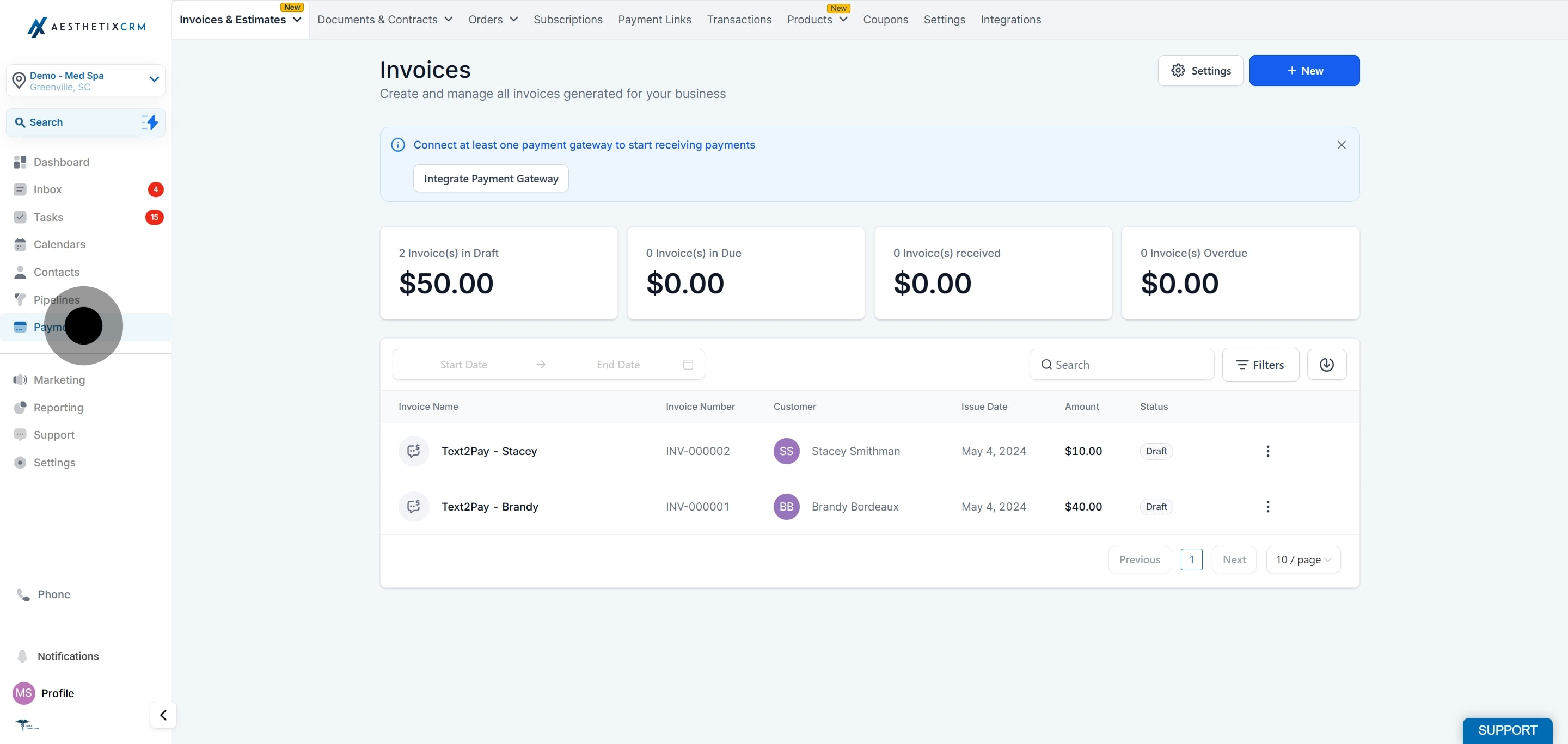Dismiss the payment gateway banner
This screenshot has width=1568, height=744.
click(1341, 145)
